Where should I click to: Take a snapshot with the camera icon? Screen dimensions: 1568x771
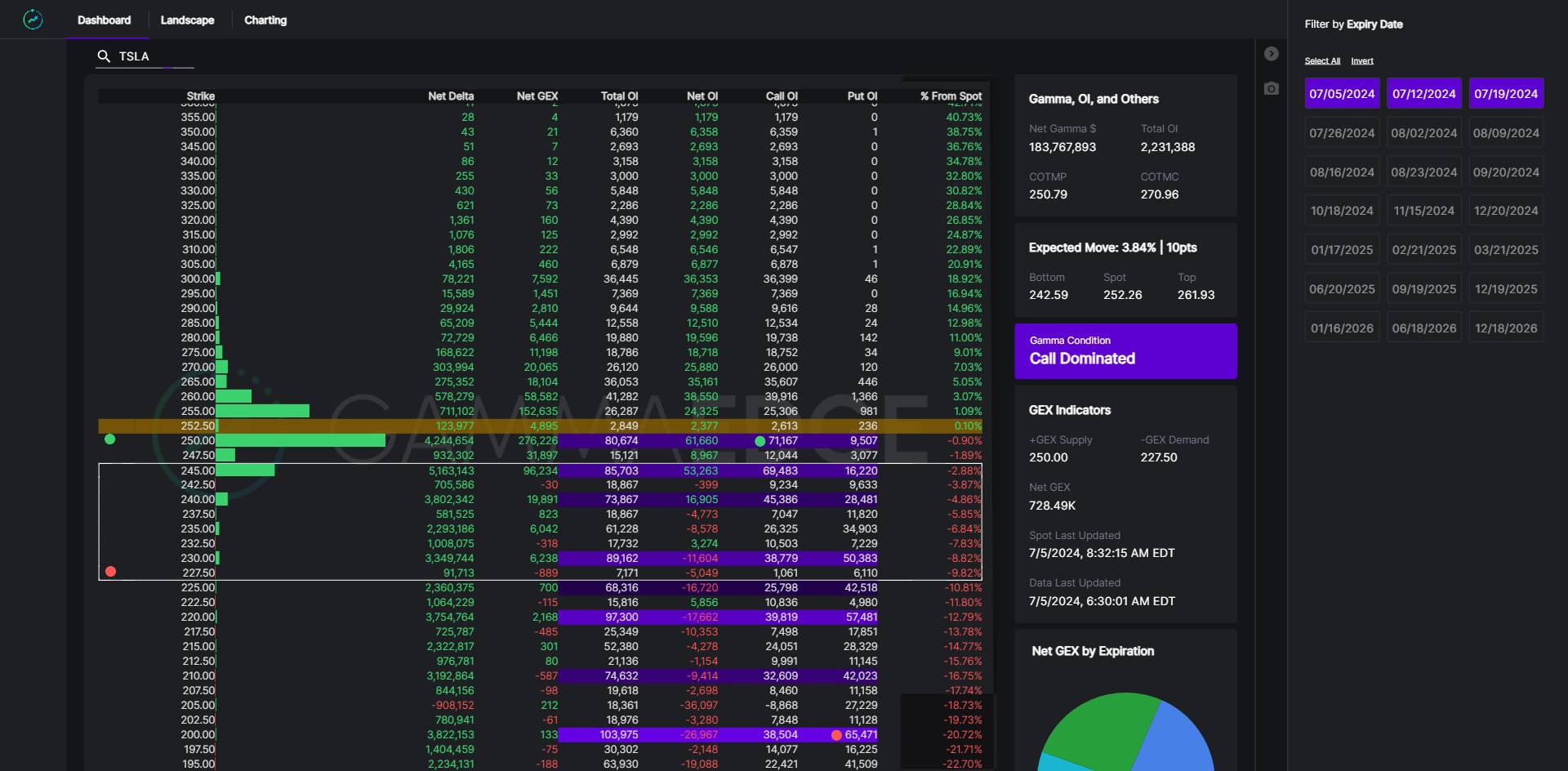[1271, 88]
